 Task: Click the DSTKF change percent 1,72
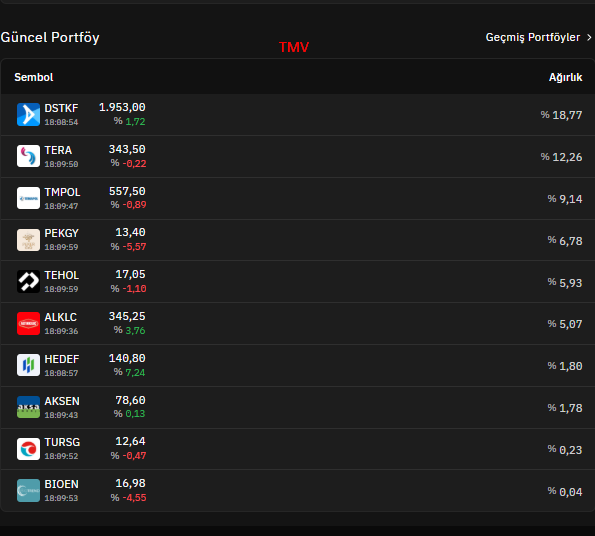point(135,122)
